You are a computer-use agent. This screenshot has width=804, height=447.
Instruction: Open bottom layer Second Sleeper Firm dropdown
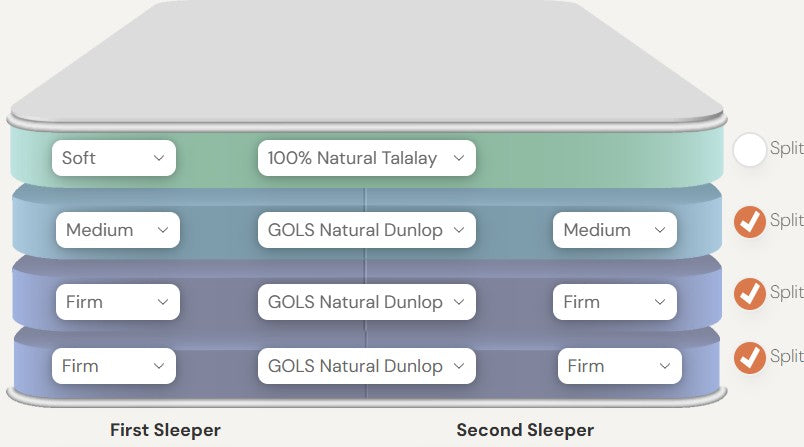619,366
